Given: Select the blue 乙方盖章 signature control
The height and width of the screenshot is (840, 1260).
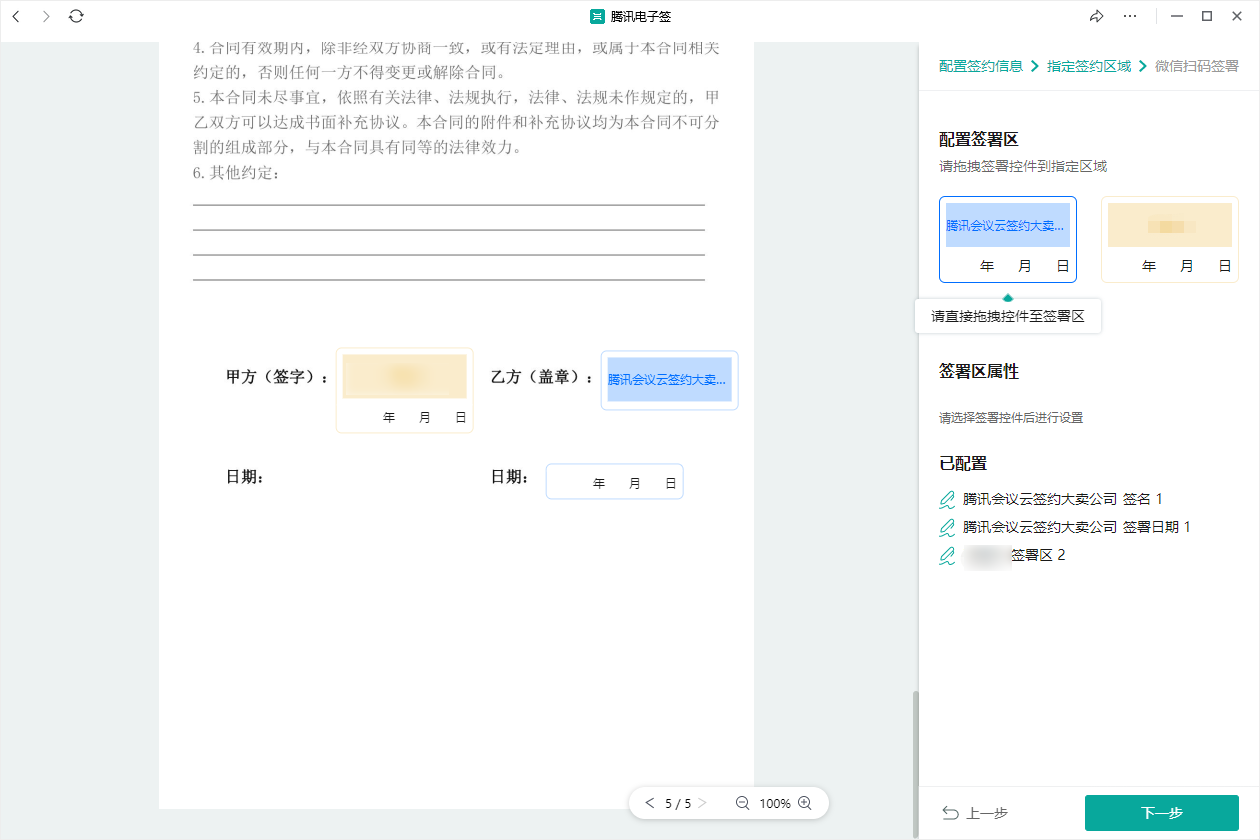Looking at the screenshot, I should tap(669, 380).
